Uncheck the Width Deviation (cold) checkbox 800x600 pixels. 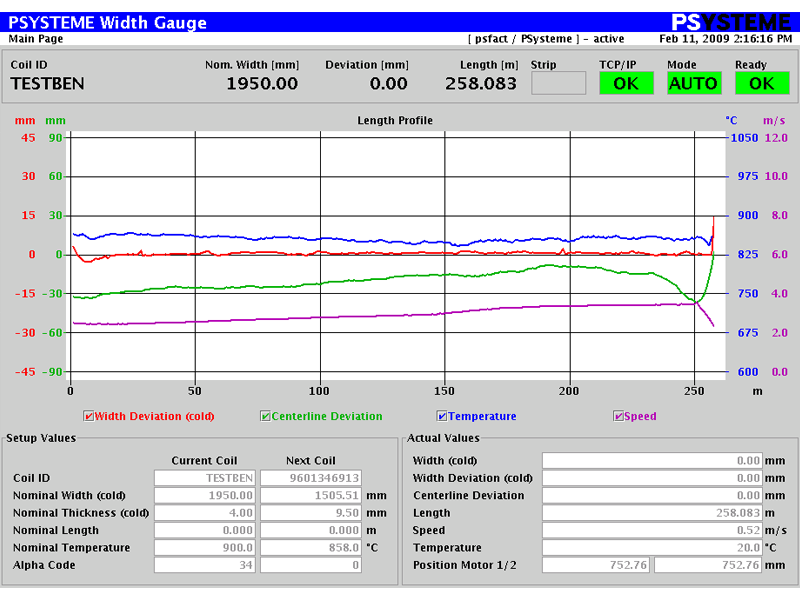pos(88,416)
